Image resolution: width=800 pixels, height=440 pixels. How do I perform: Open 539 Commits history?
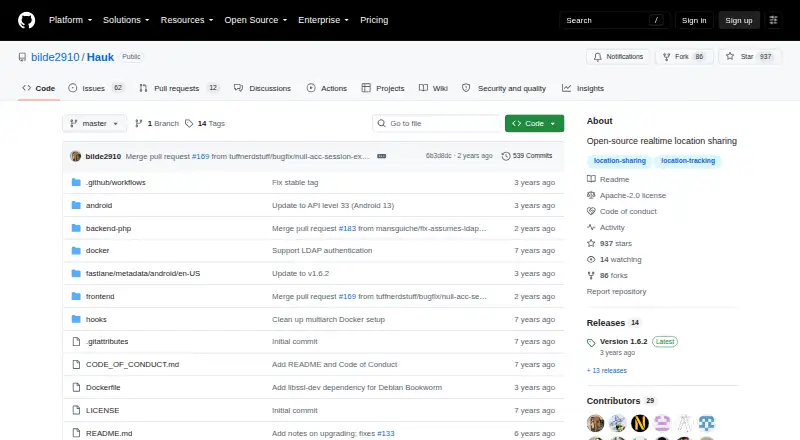(x=527, y=156)
